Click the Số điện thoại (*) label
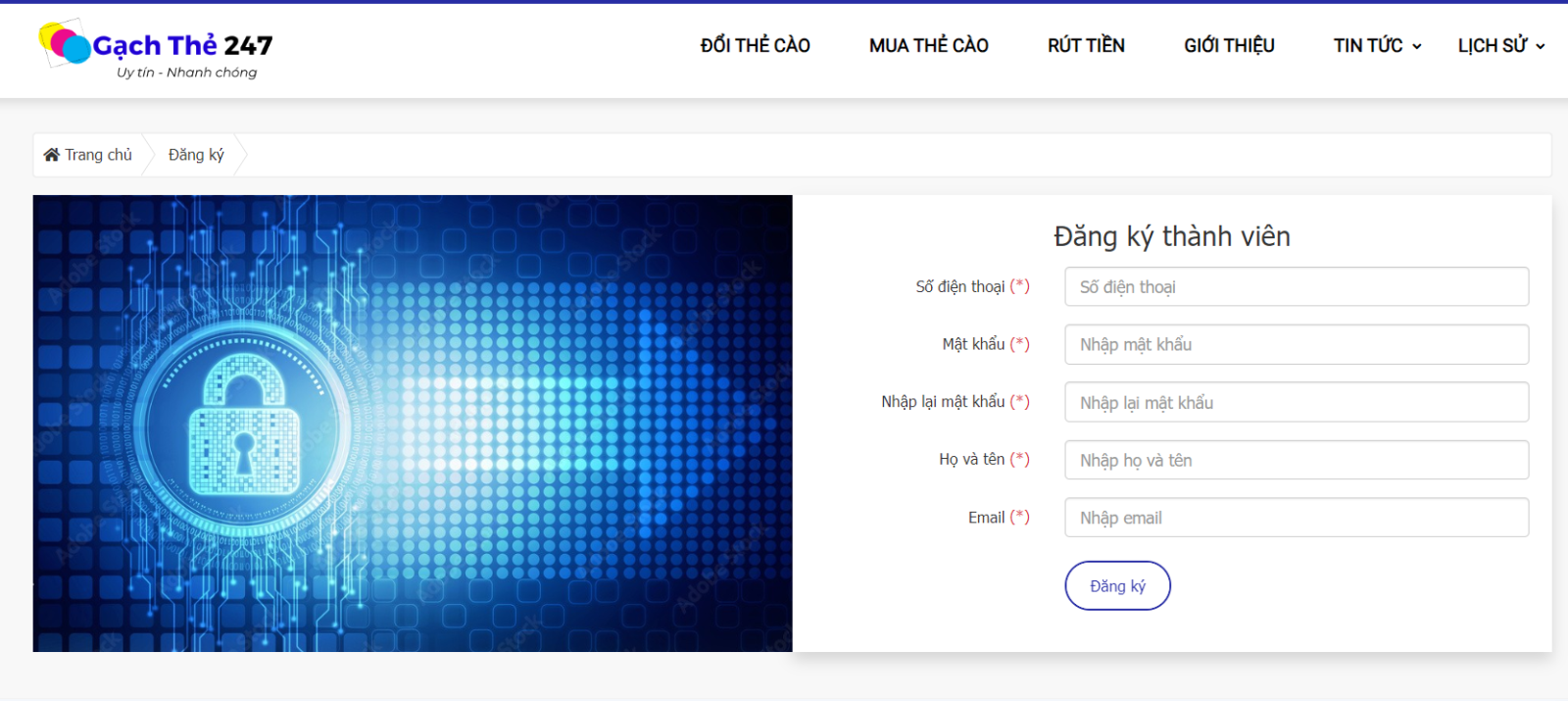This screenshot has height=701, width=1568. click(x=972, y=286)
